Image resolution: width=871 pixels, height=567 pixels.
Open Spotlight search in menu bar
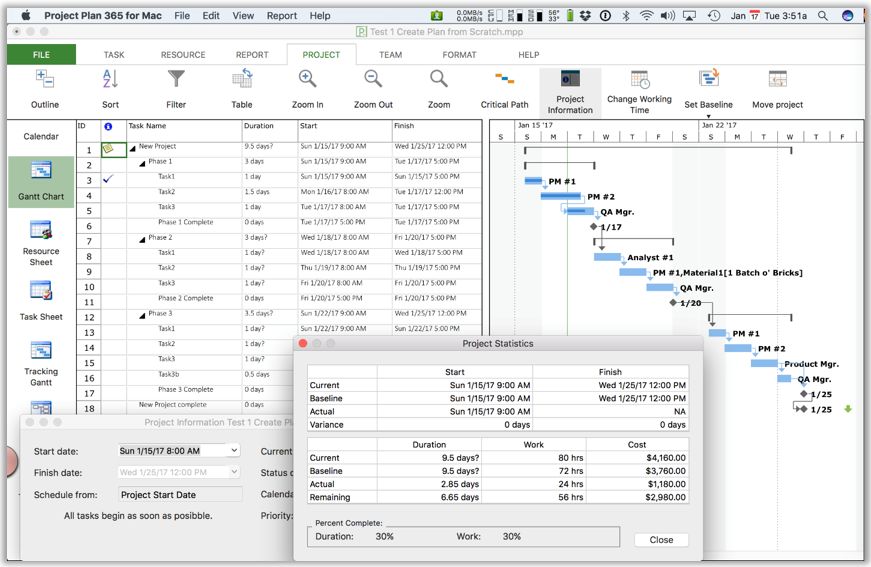pos(823,16)
